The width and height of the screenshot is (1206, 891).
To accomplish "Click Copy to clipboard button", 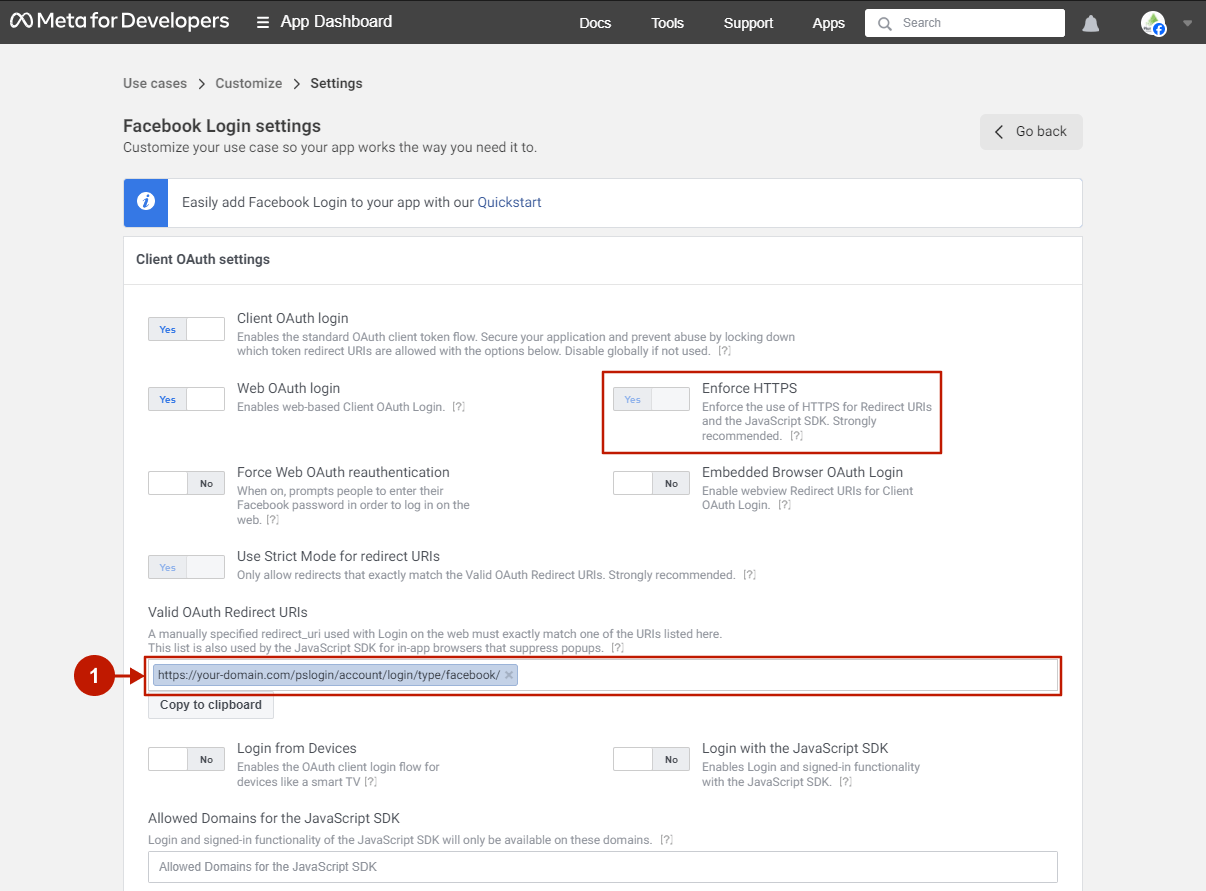I will click(x=211, y=705).
